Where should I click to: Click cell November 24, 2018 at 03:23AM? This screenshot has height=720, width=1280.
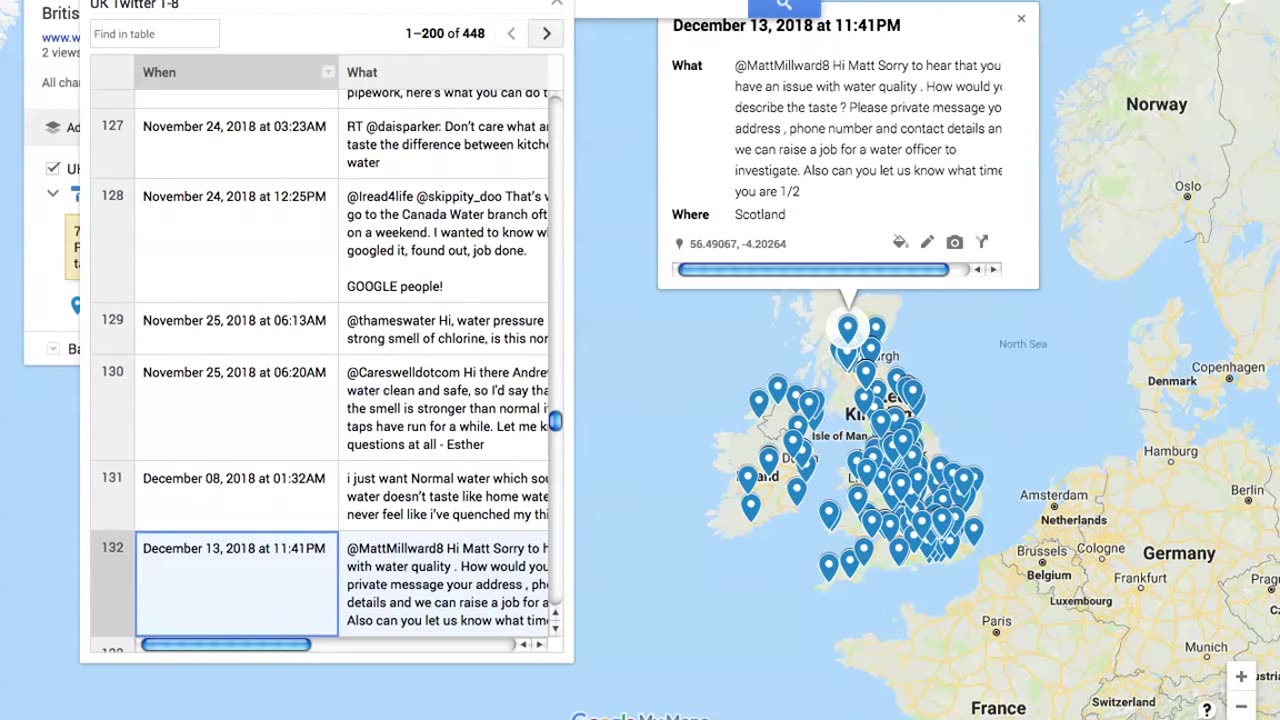click(x=236, y=143)
